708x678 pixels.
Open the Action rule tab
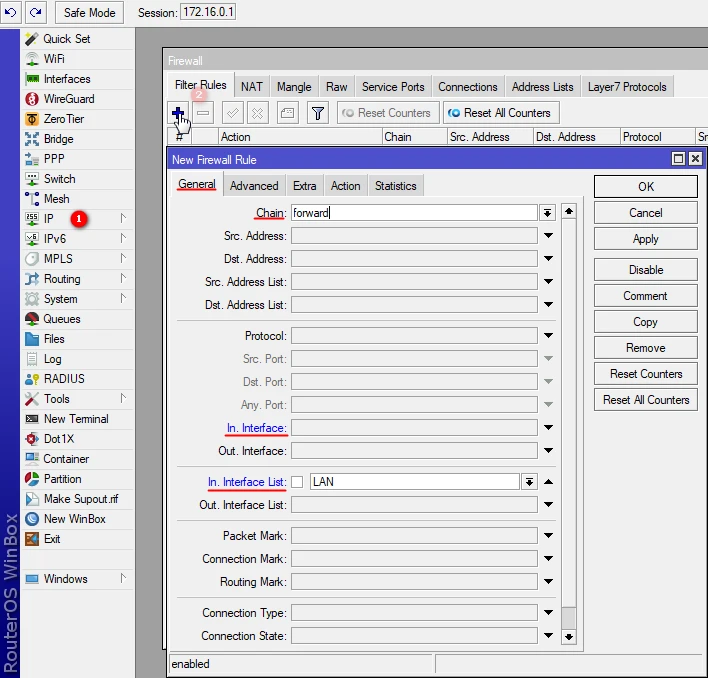[345, 186]
